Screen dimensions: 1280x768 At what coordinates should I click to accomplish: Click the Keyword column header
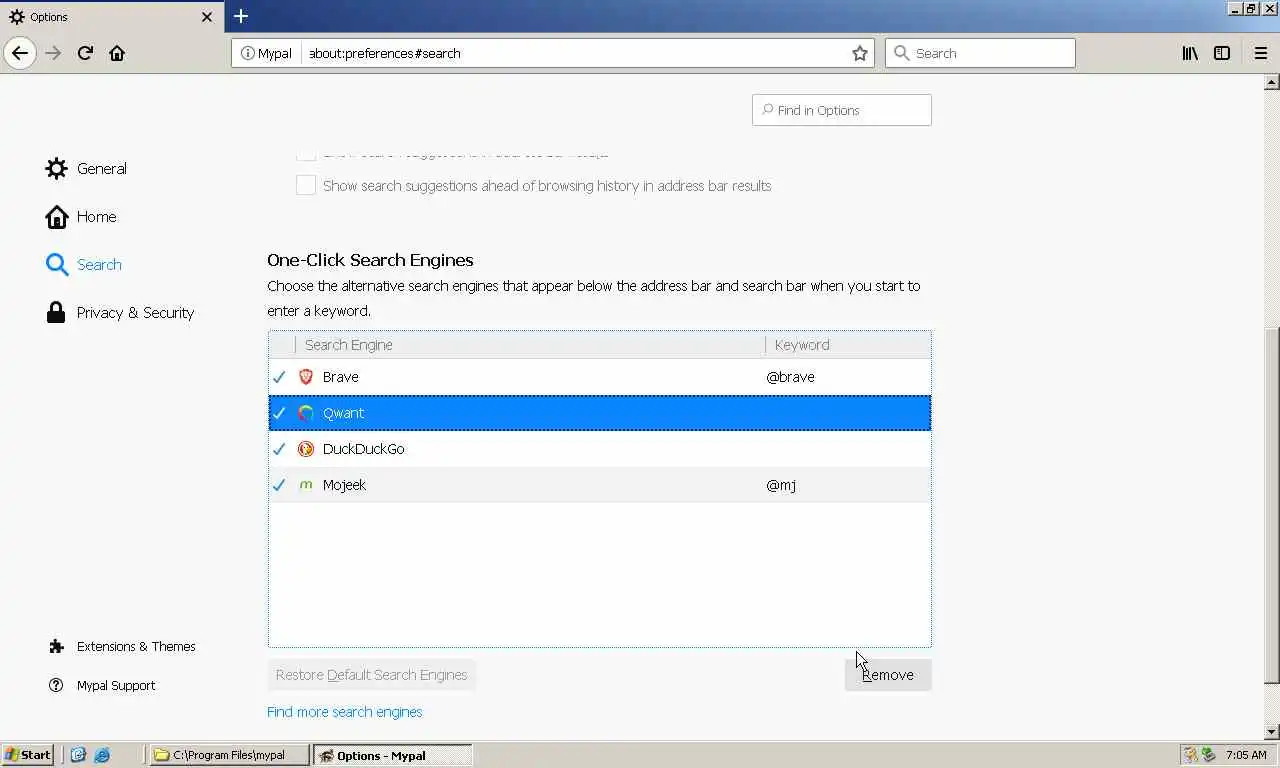848,345
